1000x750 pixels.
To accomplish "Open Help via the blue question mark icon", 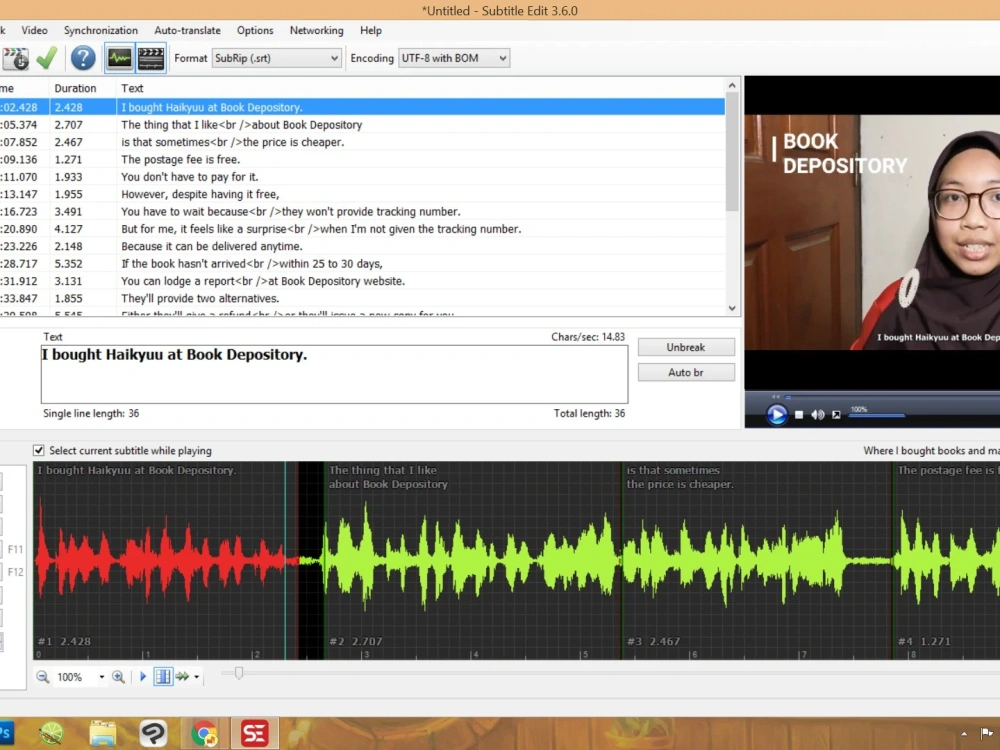I will coord(83,58).
